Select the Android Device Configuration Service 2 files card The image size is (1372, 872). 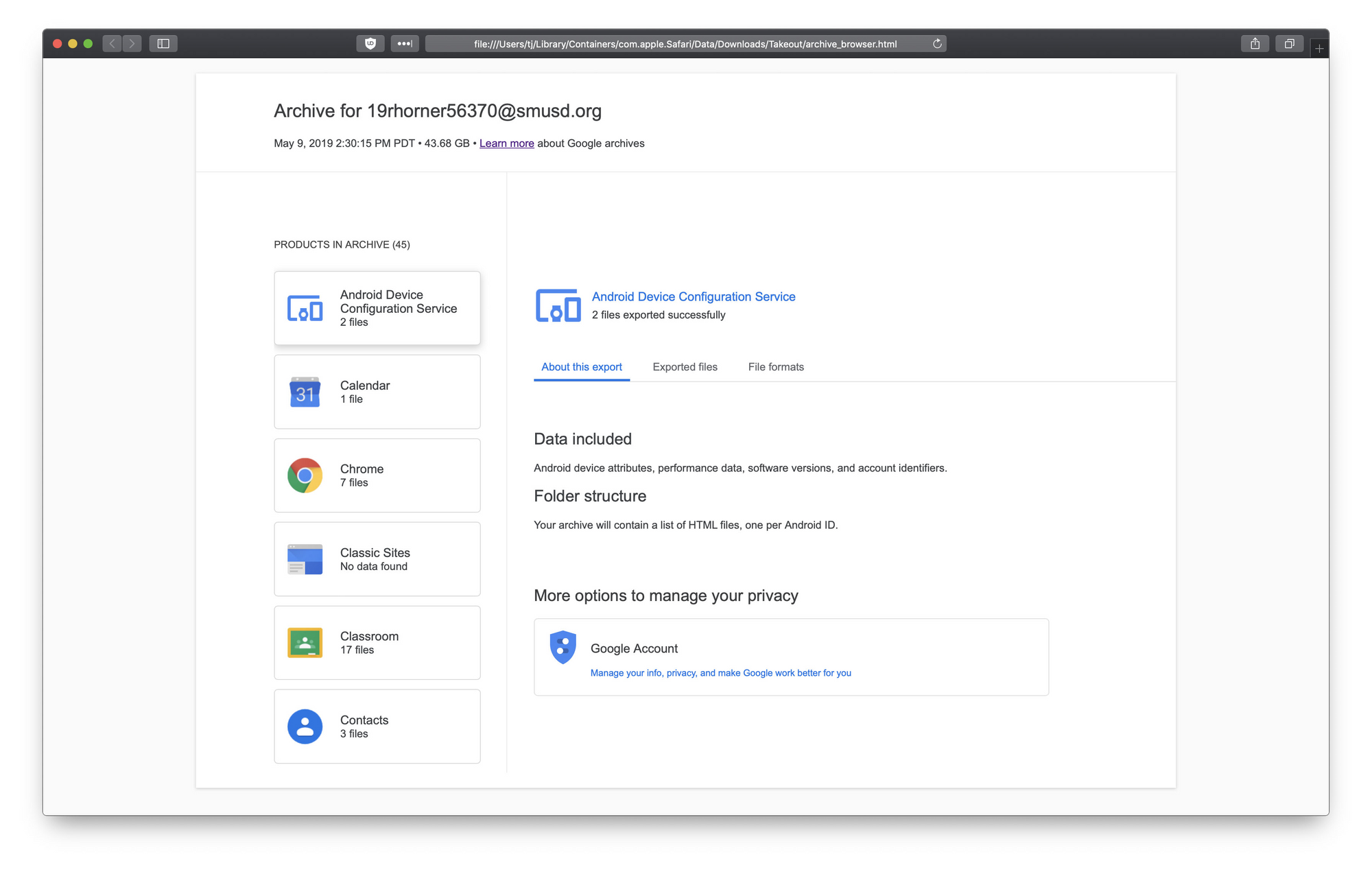click(x=377, y=308)
